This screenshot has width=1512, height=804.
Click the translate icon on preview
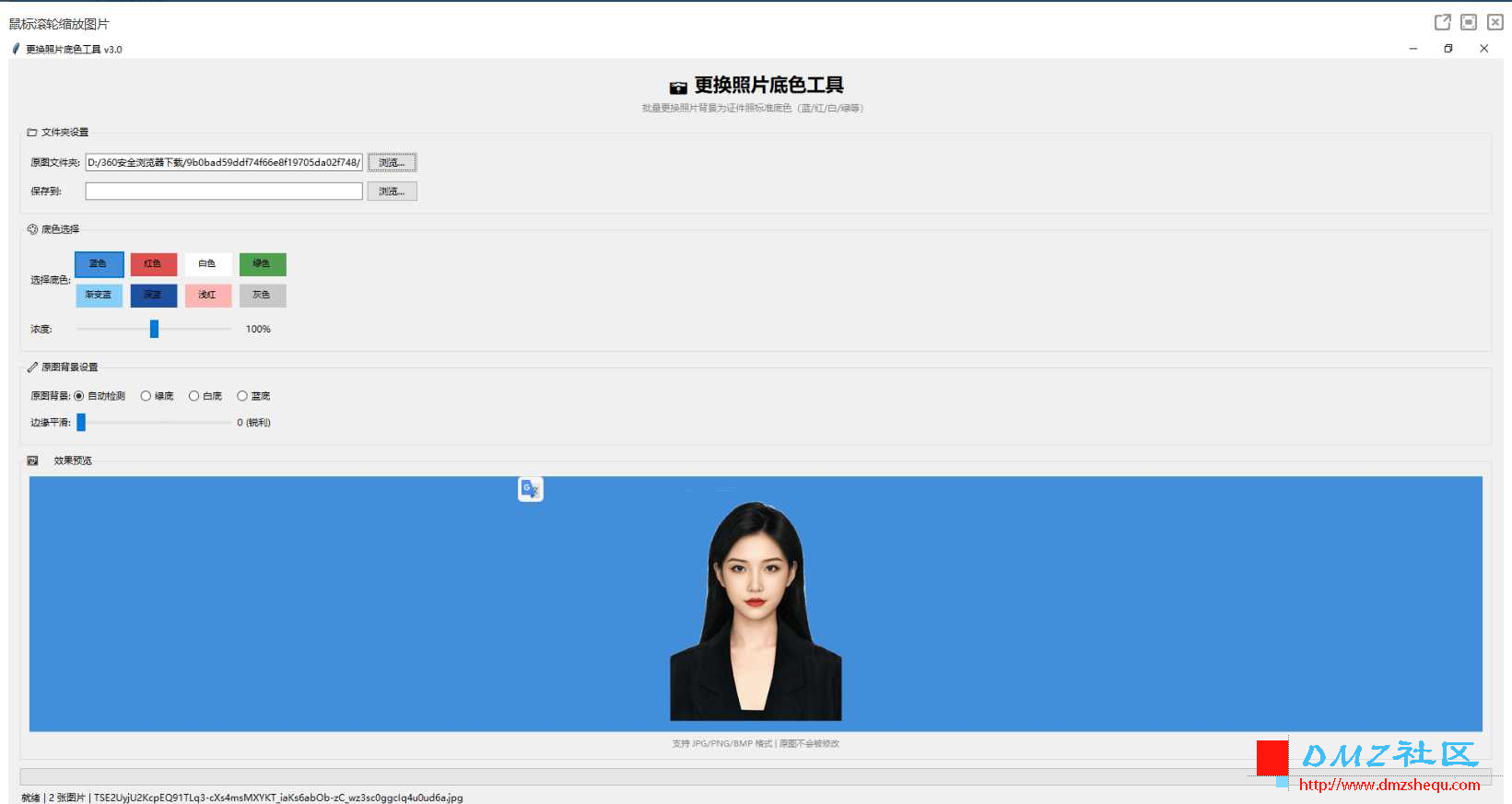(531, 489)
